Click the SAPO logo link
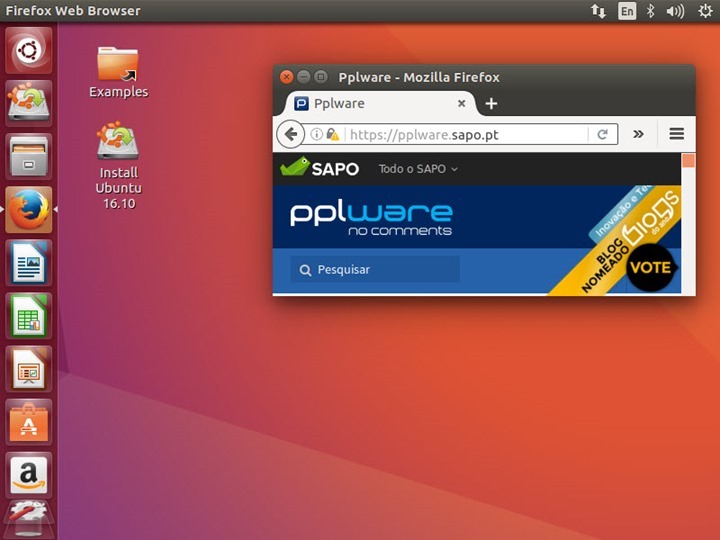The height and width of the screenshot is (540, 720). (320, 168)
